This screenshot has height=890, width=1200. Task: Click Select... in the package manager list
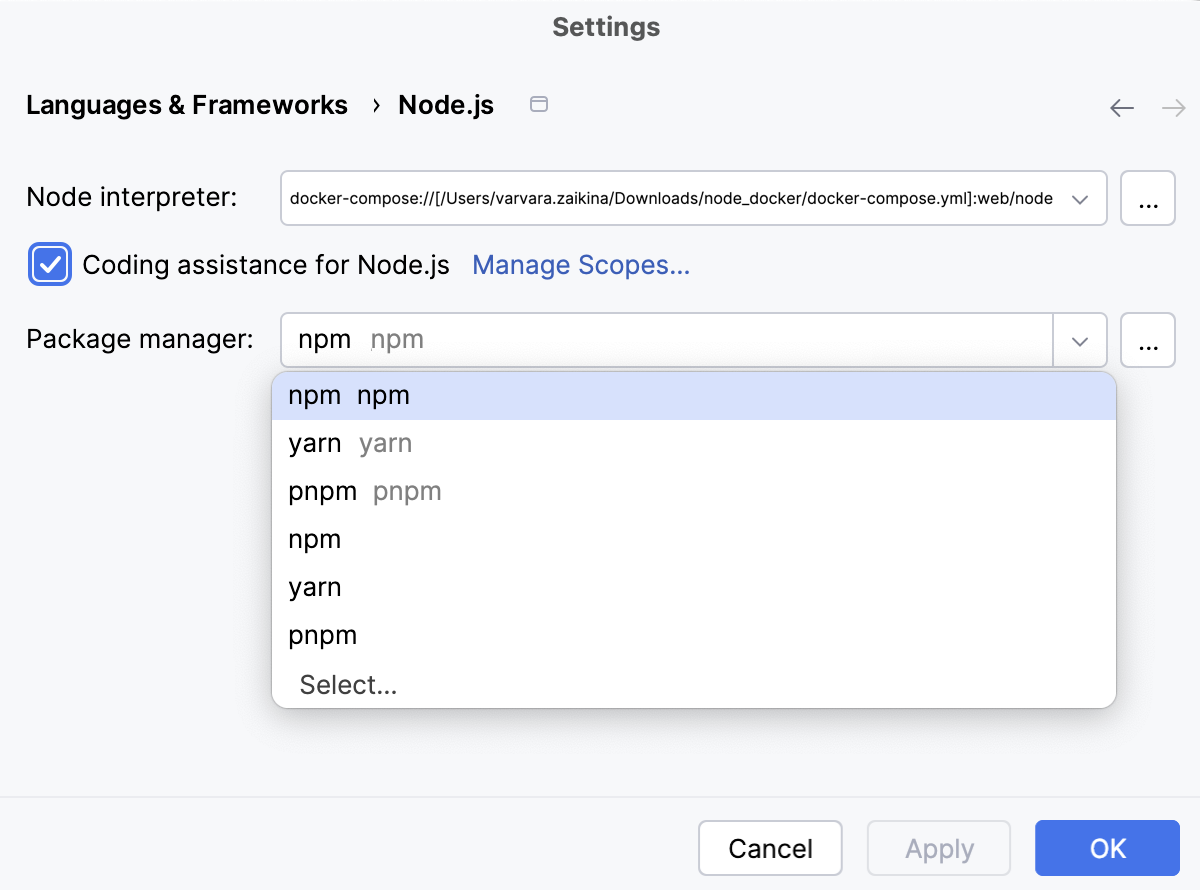pyautogui.click(x=348, y=684)
